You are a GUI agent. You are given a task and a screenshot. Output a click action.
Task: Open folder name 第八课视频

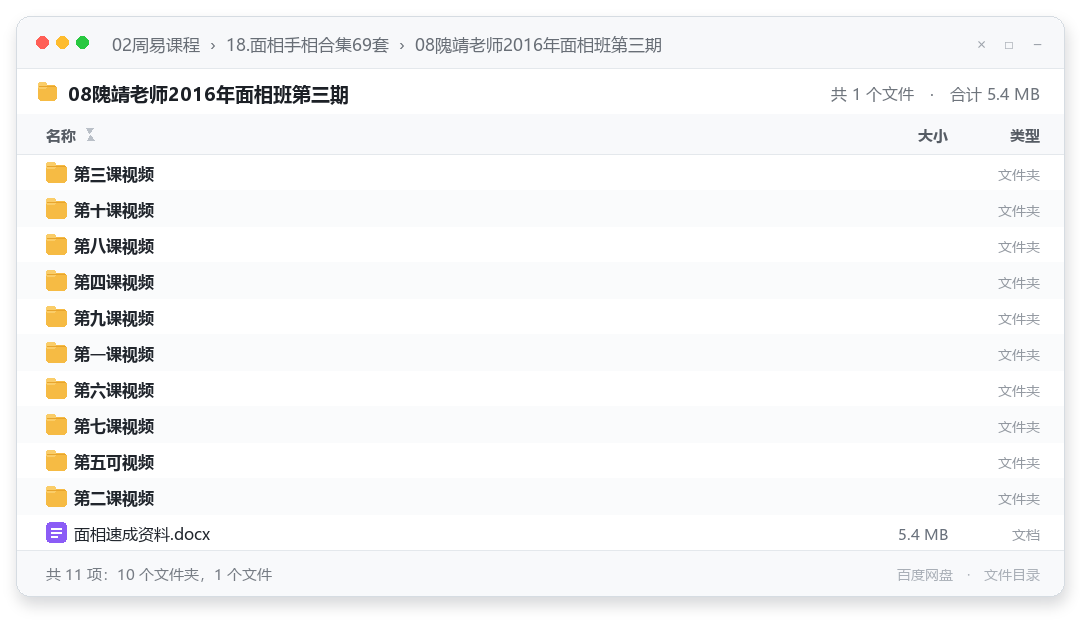point(114,246)
